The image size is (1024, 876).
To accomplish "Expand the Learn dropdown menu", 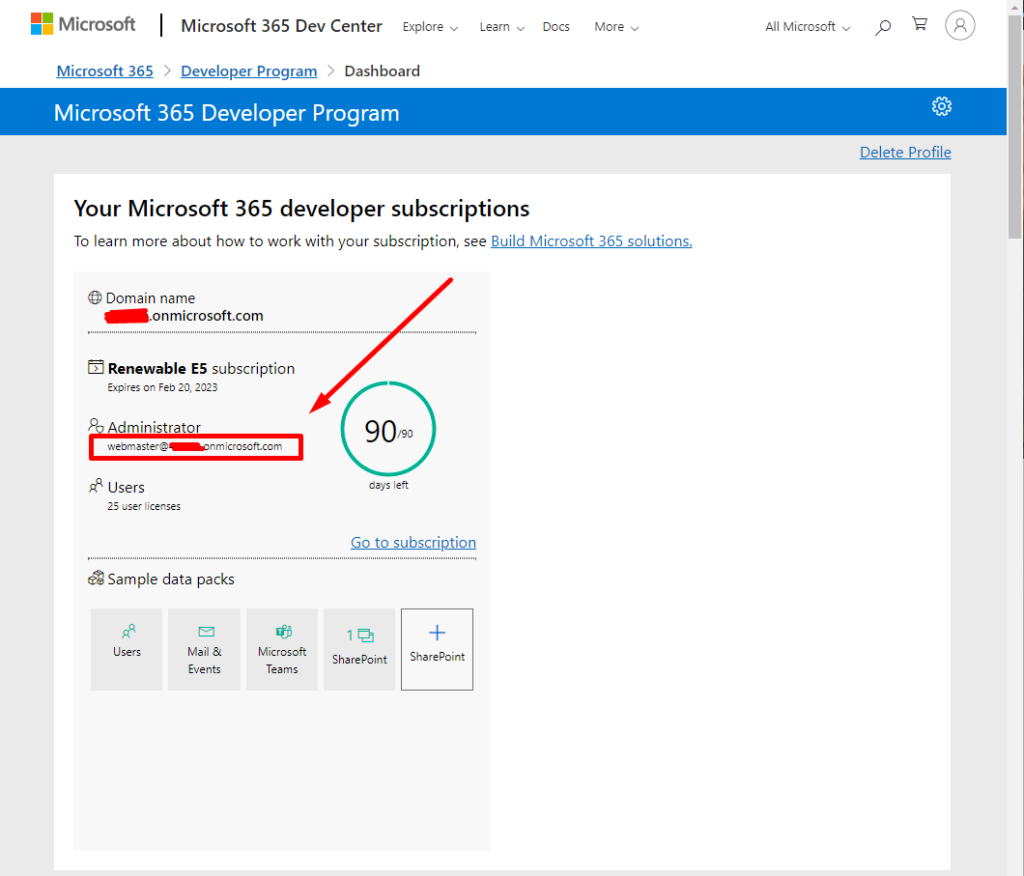I will [x=502, y=27].
